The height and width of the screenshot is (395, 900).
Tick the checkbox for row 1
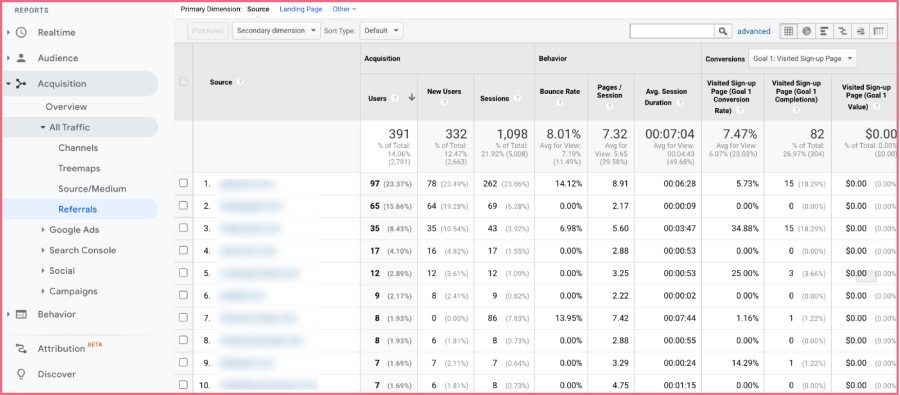click(x=183, y=183)
